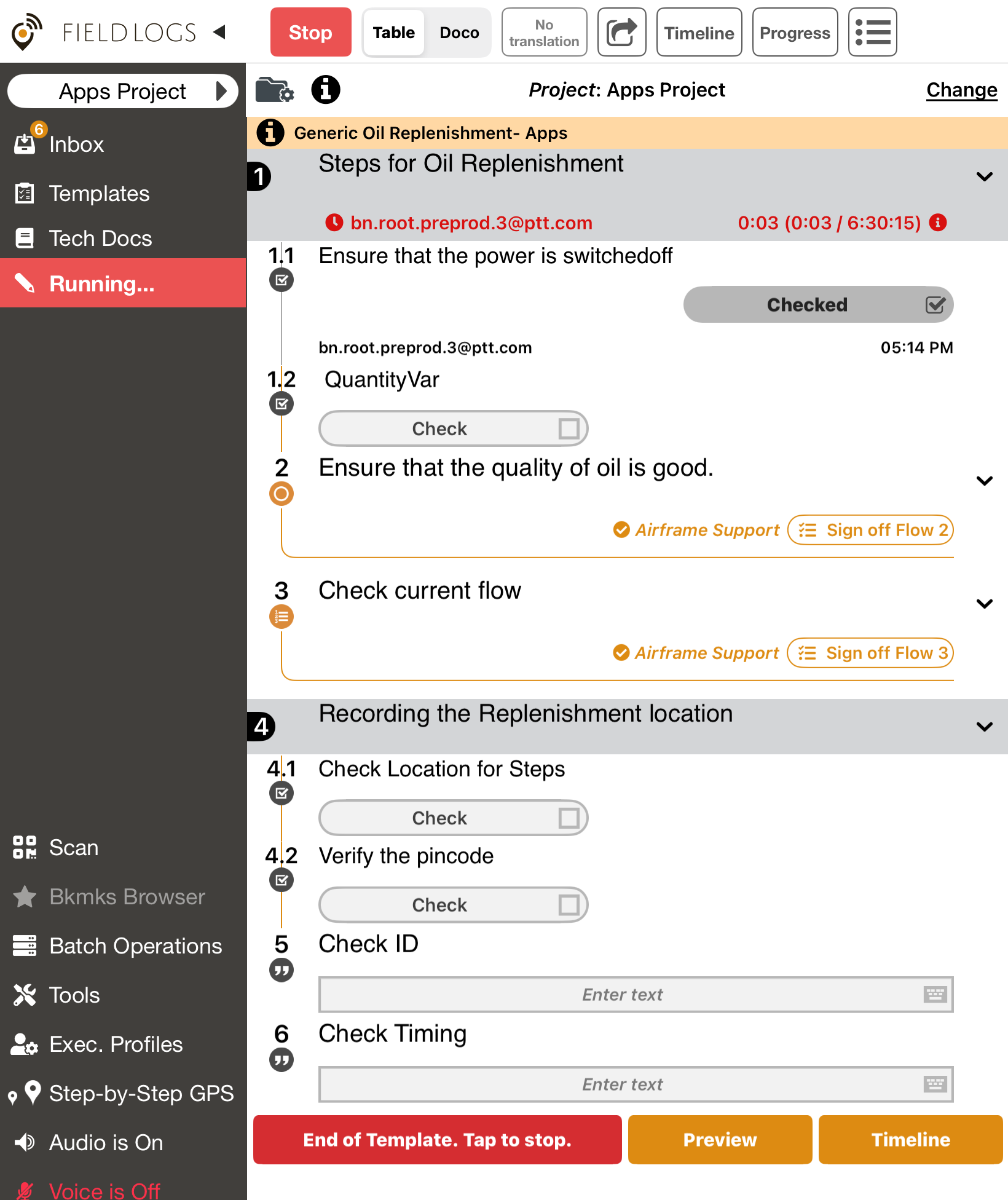Collapse Steps for Oil Replenishment section
Screen dimensions: 1008x1200
point(984,177)
